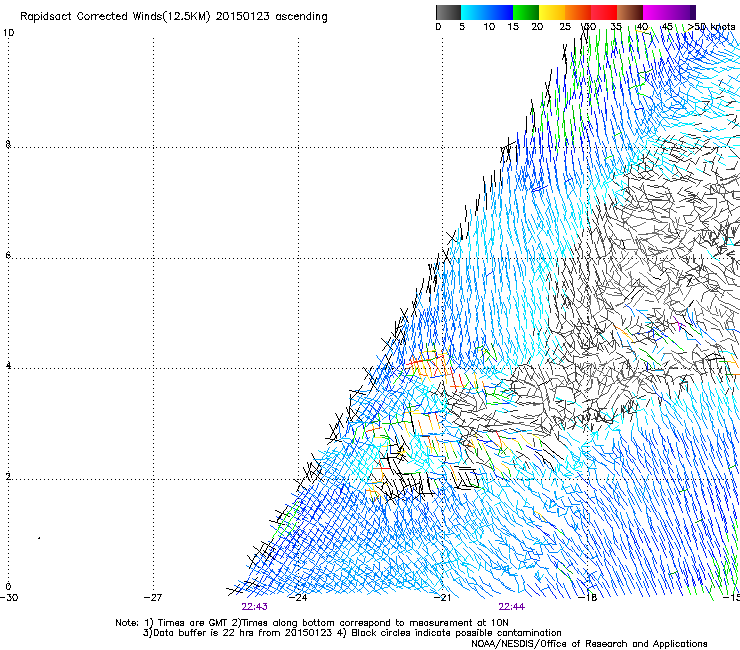Click the longitude axis label '-21'
This screenshot has width=740, height=650.
pos(442,598)
